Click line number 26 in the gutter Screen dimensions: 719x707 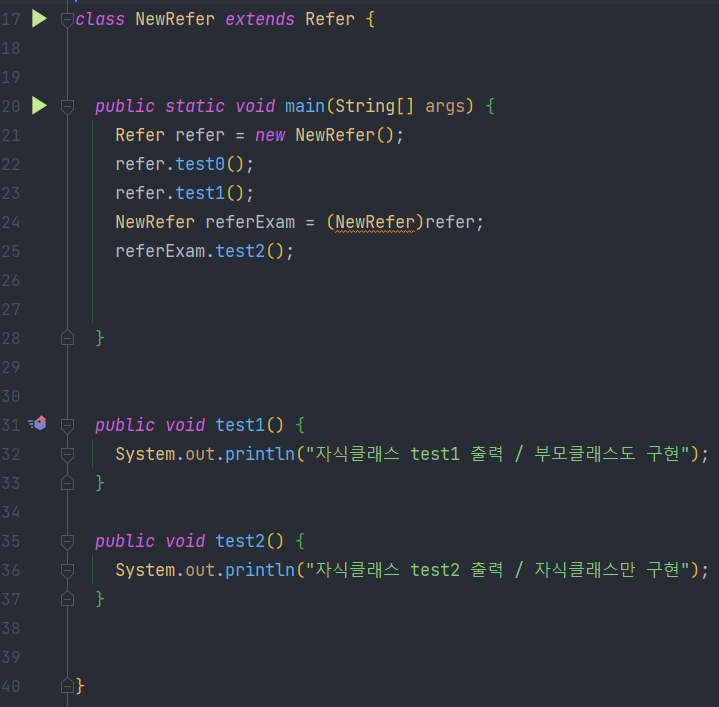pyautogui.click(x=11, y=280)
